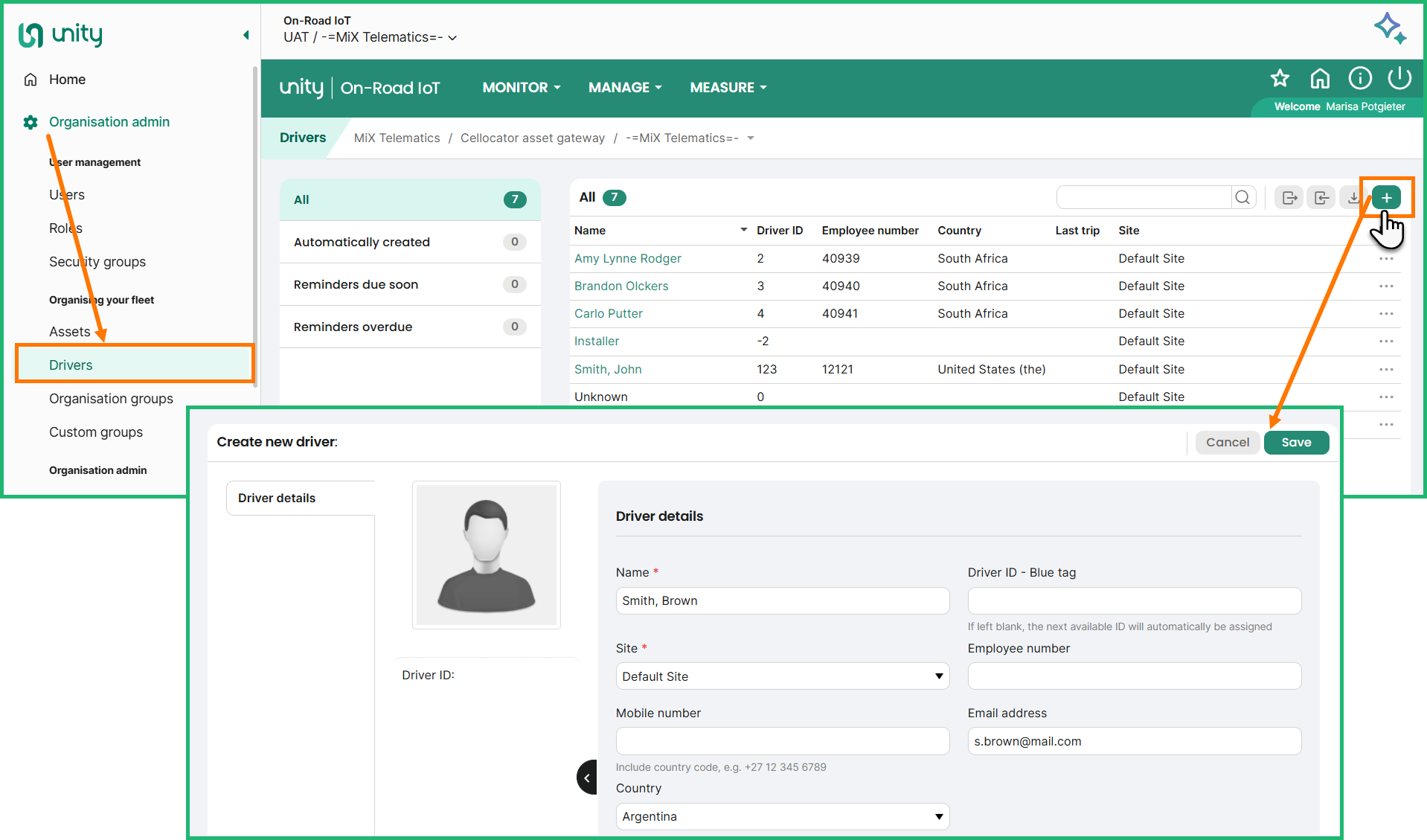1427x840 pixels.
Task: Click the info icon in header
Action: click(x=1359, y=78)
